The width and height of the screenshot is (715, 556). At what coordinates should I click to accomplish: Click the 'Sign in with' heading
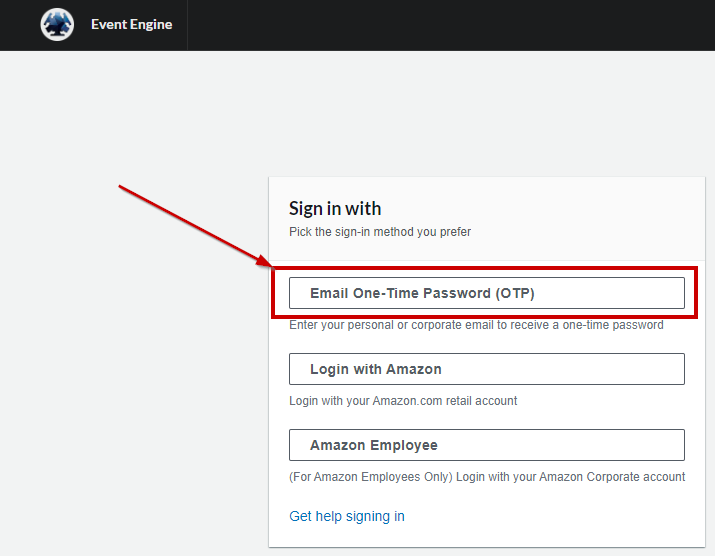(335, 208)
